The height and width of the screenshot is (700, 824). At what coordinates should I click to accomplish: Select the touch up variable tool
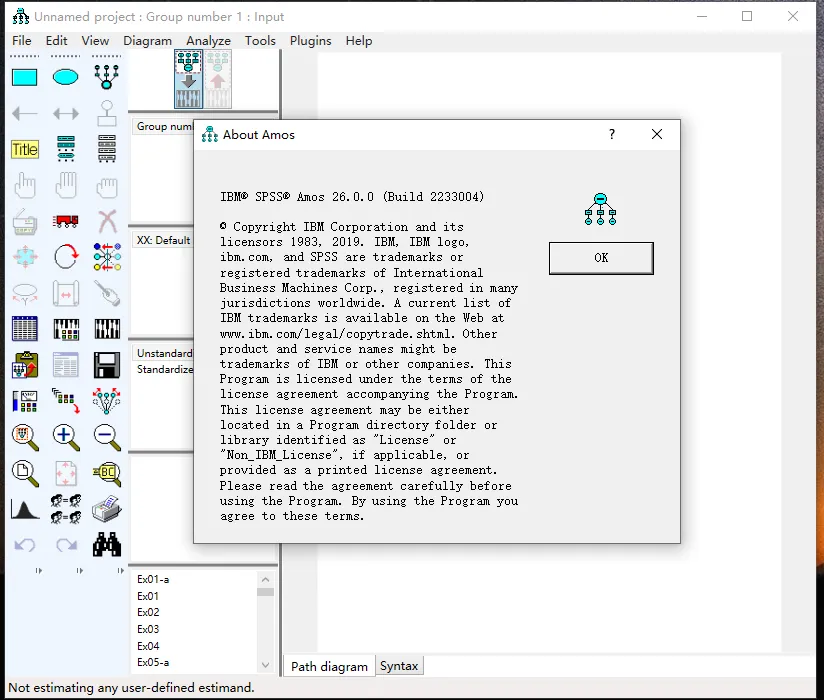click(107, 293)
